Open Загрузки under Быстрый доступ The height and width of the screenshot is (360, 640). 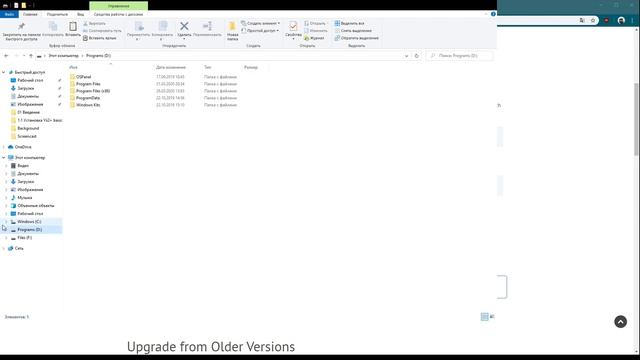coord(25,88)
